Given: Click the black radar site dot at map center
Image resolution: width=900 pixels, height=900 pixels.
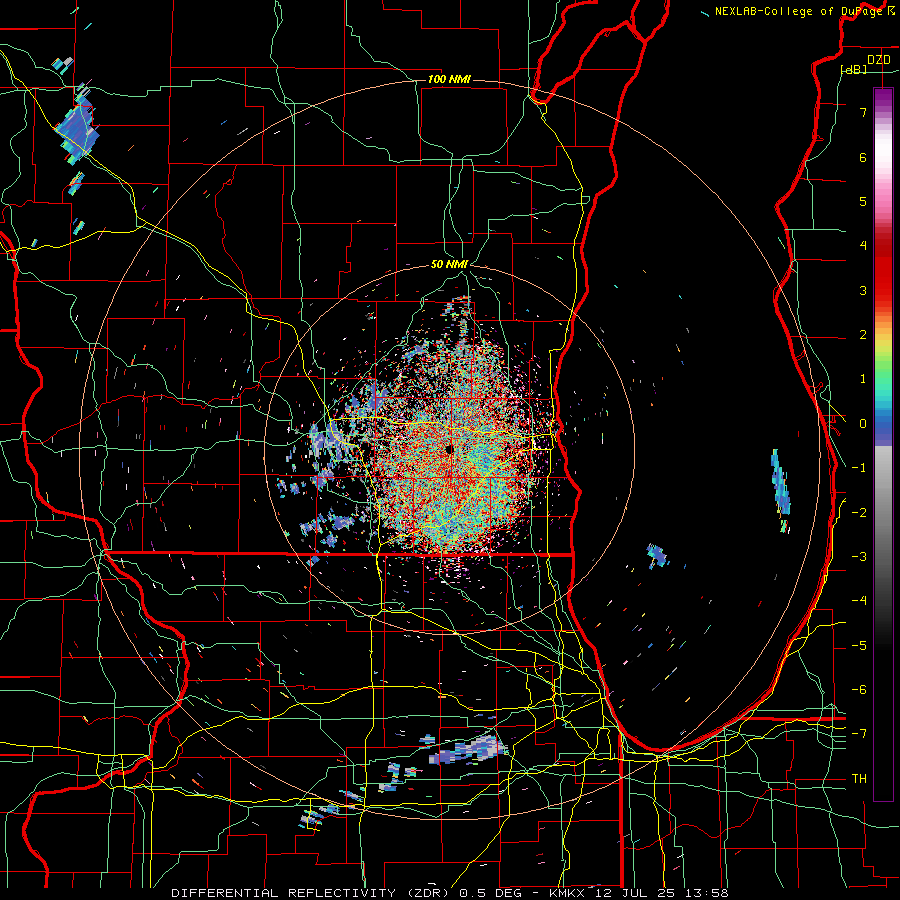Looking at the screenshot, I should (449, 449).
